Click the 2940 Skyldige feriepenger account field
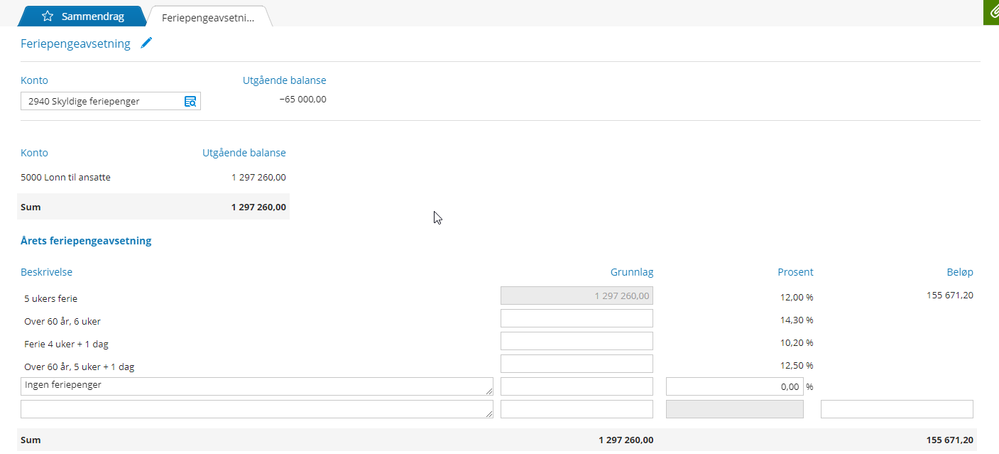Image resolution: width=999 pixels, height=454 pixels. pos(110,101)
